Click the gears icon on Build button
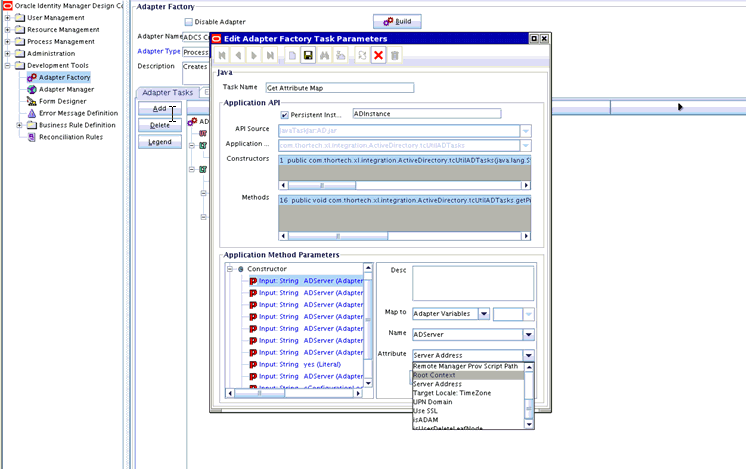 pos(388,21)
